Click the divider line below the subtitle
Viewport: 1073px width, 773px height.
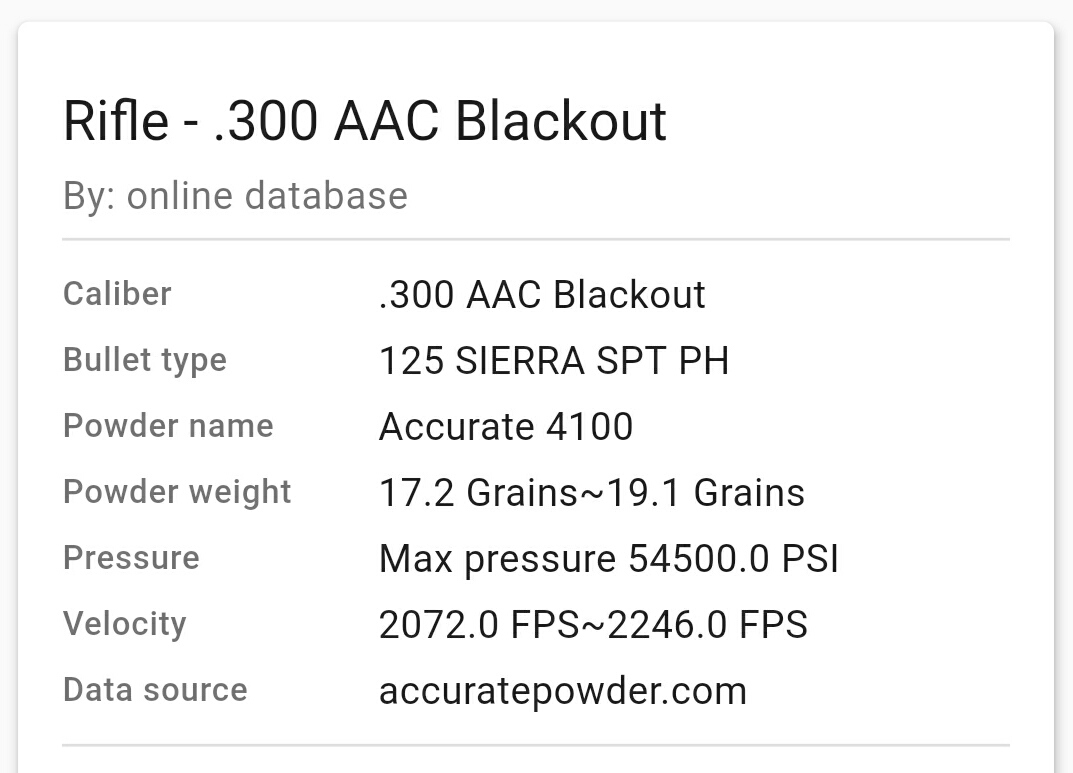point(536,240)
